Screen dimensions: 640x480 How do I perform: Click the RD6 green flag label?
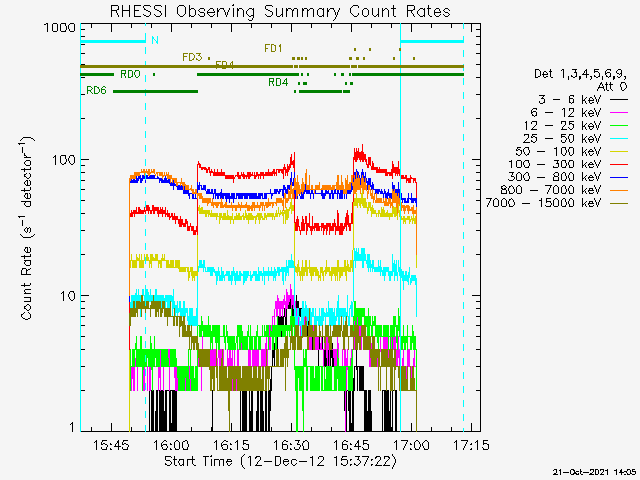click(96, 91)
